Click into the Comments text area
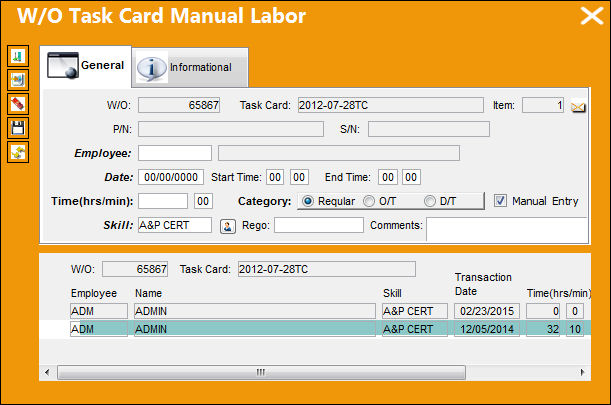Image resolution: width=611 pixels, height=405 pixels. click(x=507, y=230)
